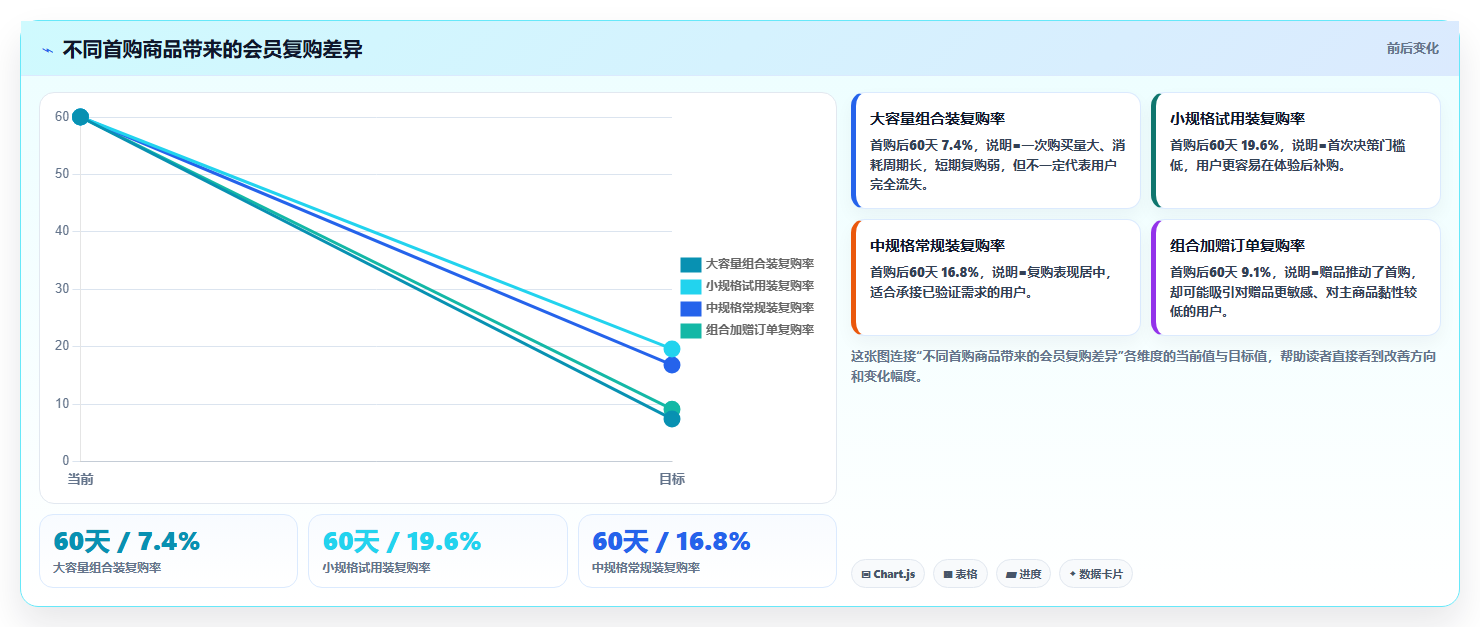
Task: Select the 组合加赠订单 data point at 目标
Action: (672, 409)
